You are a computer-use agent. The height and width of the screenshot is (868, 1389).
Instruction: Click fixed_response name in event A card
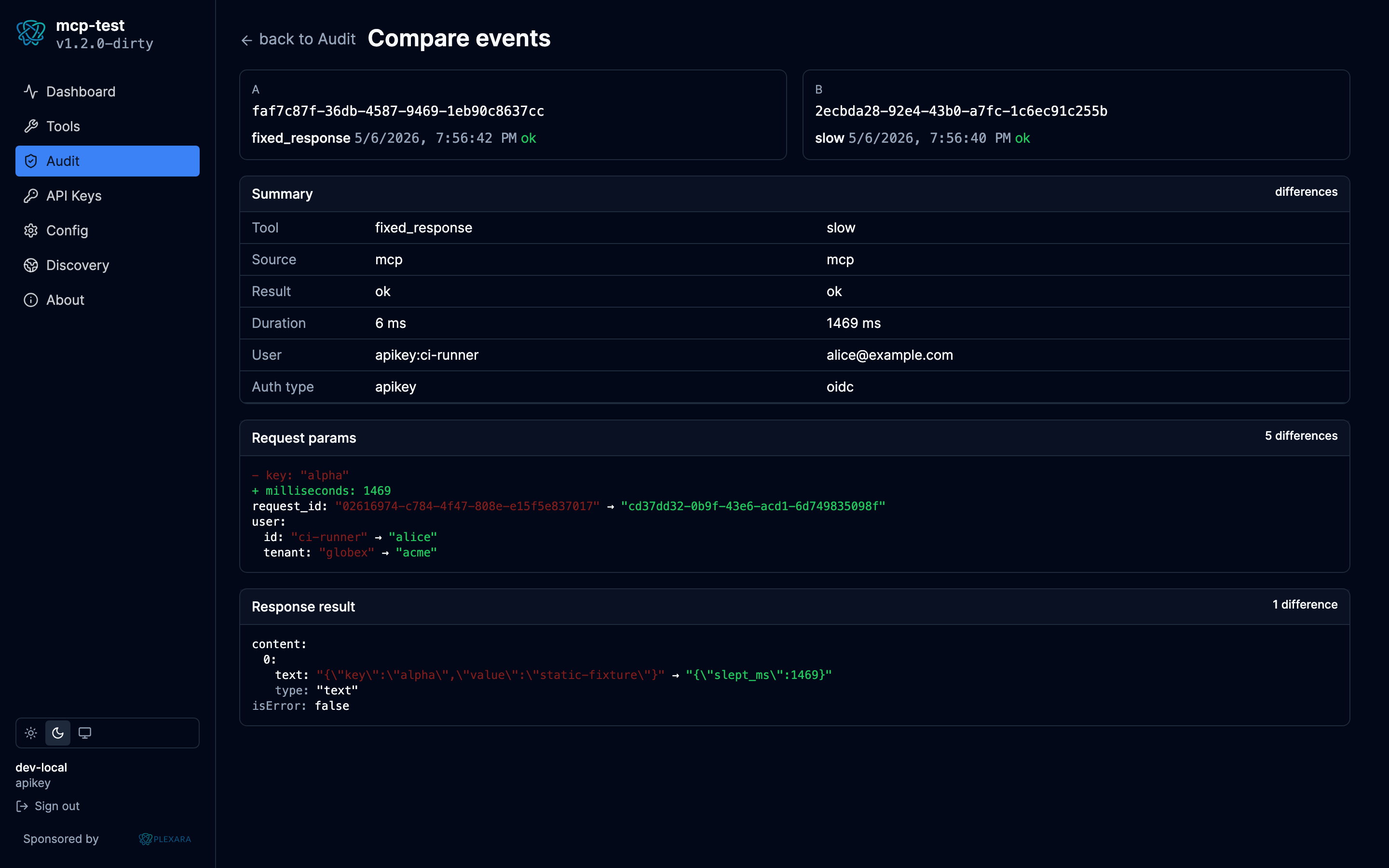coord(301,138)
